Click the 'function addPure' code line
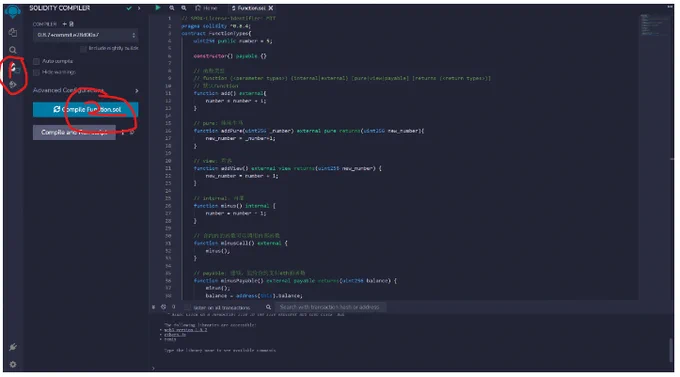The image size is (680, 377). [309, 131]
